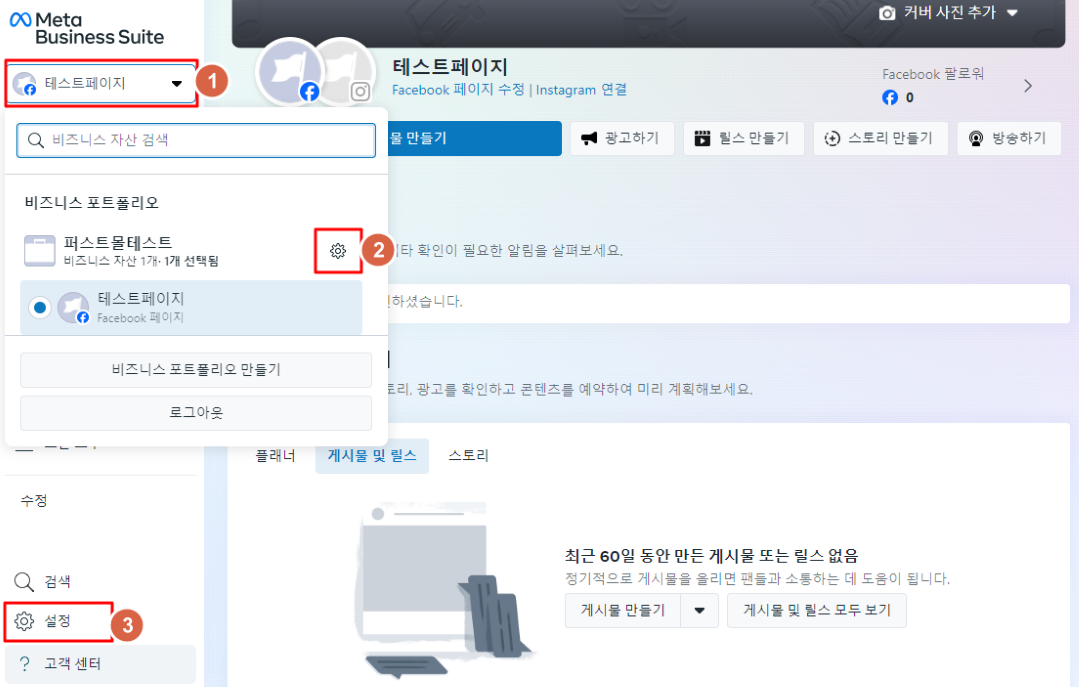Open the 수정 item in the sidebar
The width and height of the screenshot is (1079, 687).
pyautogui.click(x=34, y=500)
